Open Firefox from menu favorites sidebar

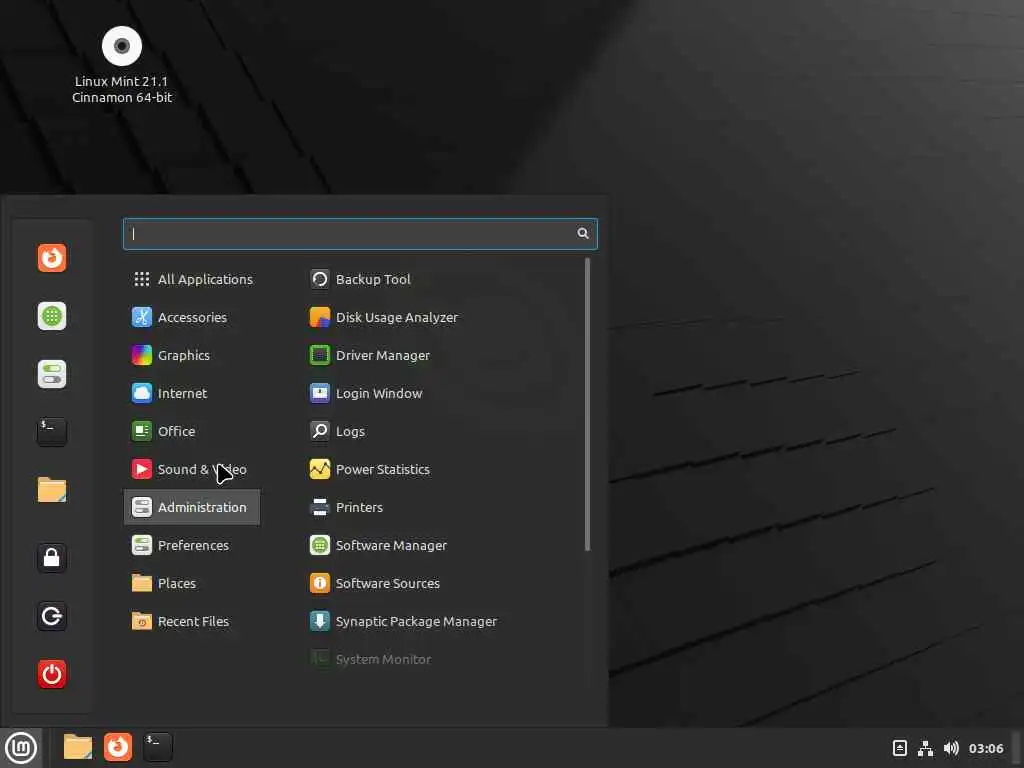52,258
